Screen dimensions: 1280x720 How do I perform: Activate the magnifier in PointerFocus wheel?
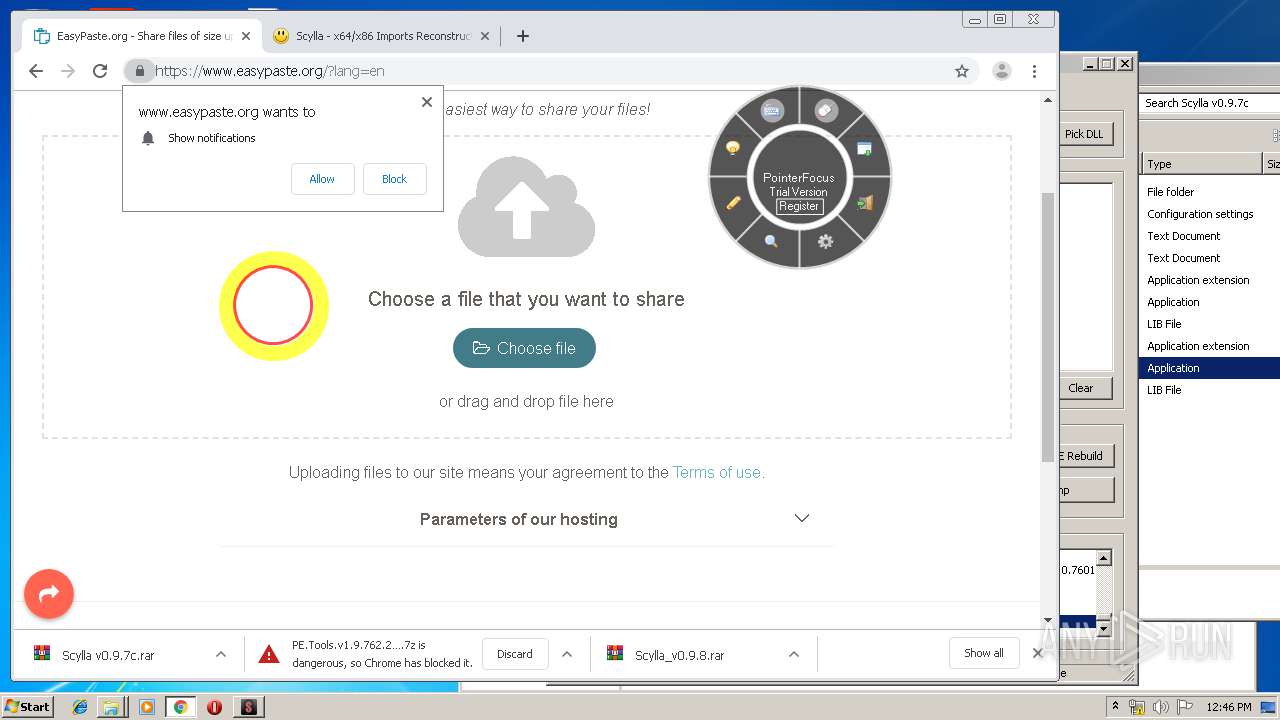point(771,241)
